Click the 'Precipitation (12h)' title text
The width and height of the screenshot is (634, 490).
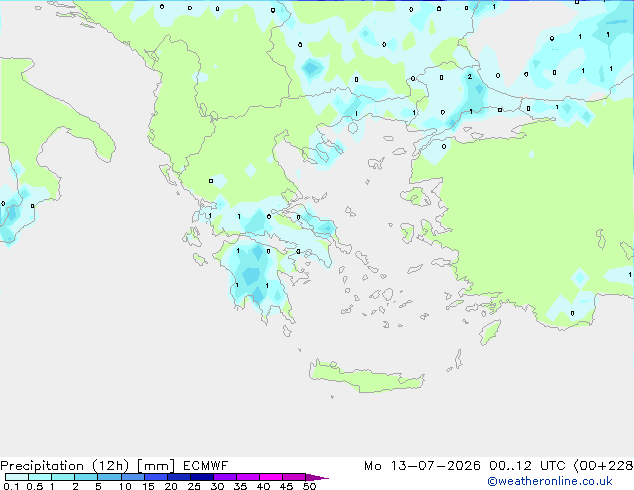[x=65, y=466]
